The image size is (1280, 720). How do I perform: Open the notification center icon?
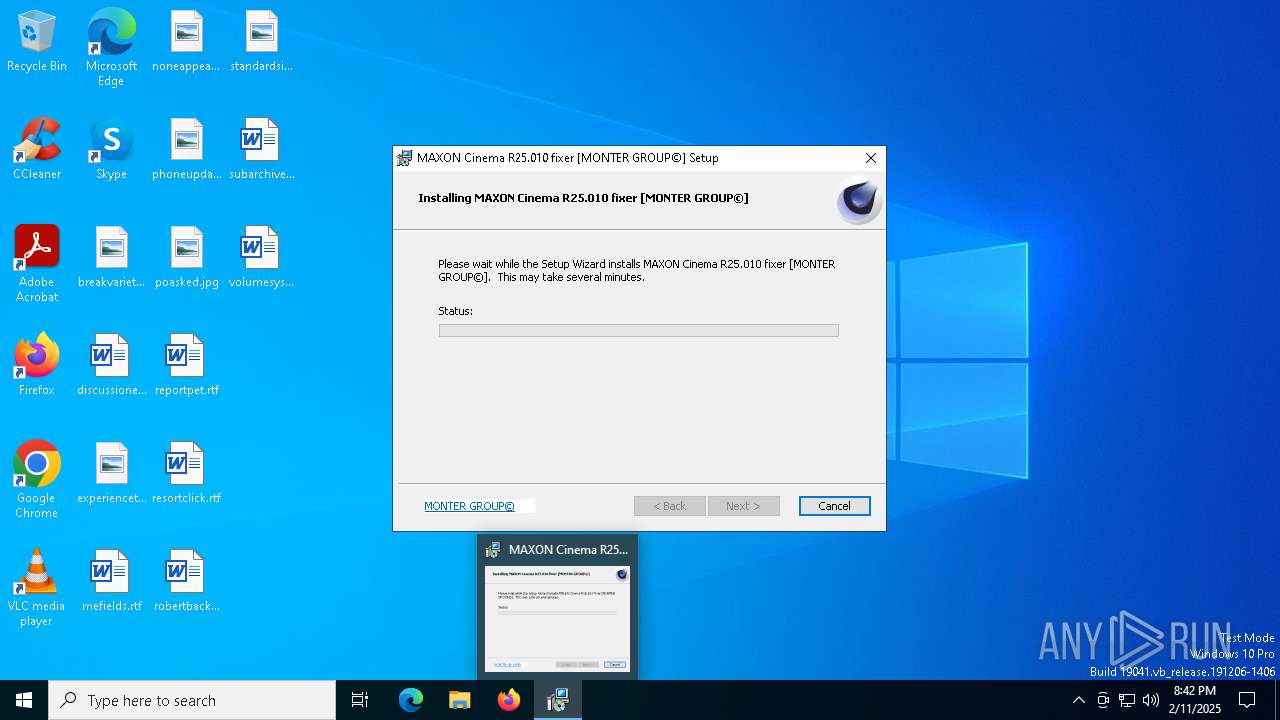coord(1247,700)
